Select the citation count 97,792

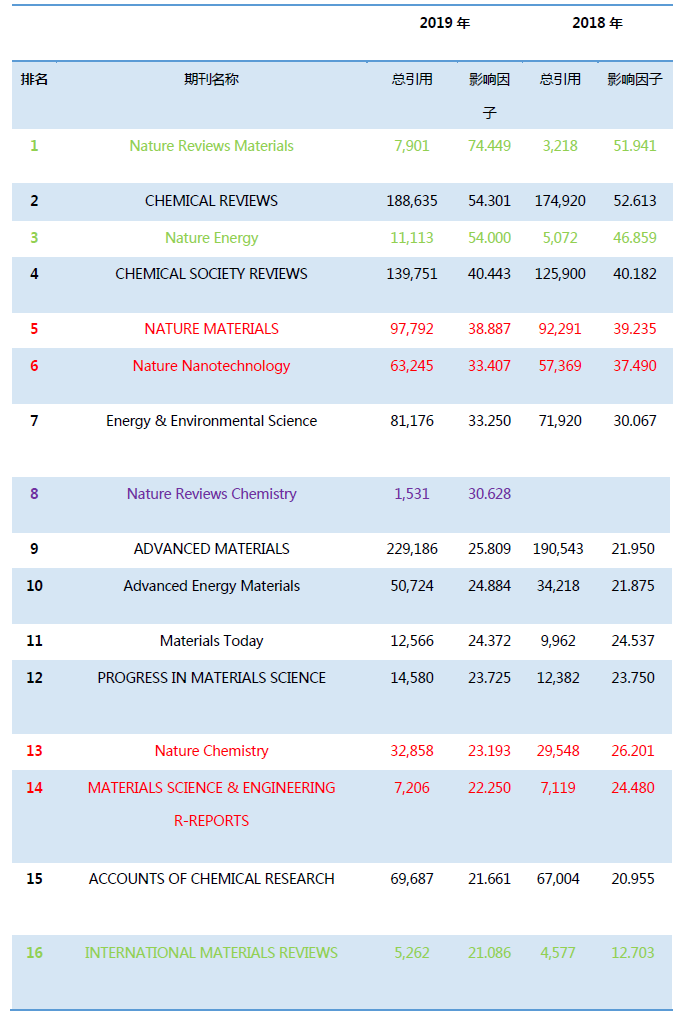[x=411, y=329]
